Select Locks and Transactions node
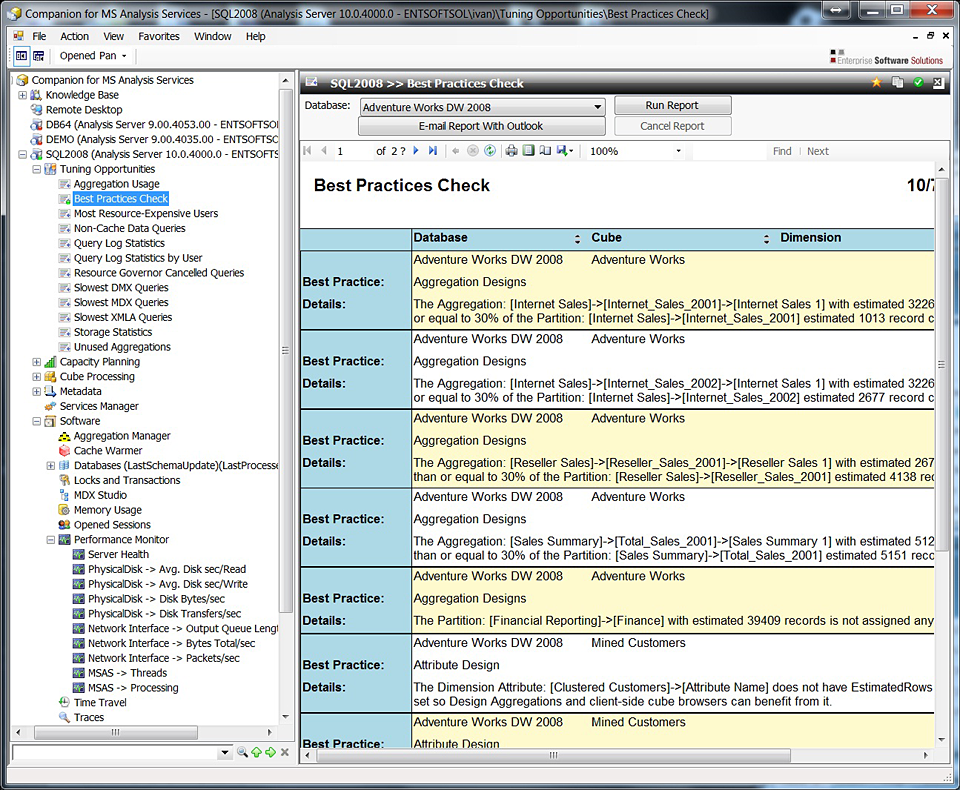 (127, 481)
